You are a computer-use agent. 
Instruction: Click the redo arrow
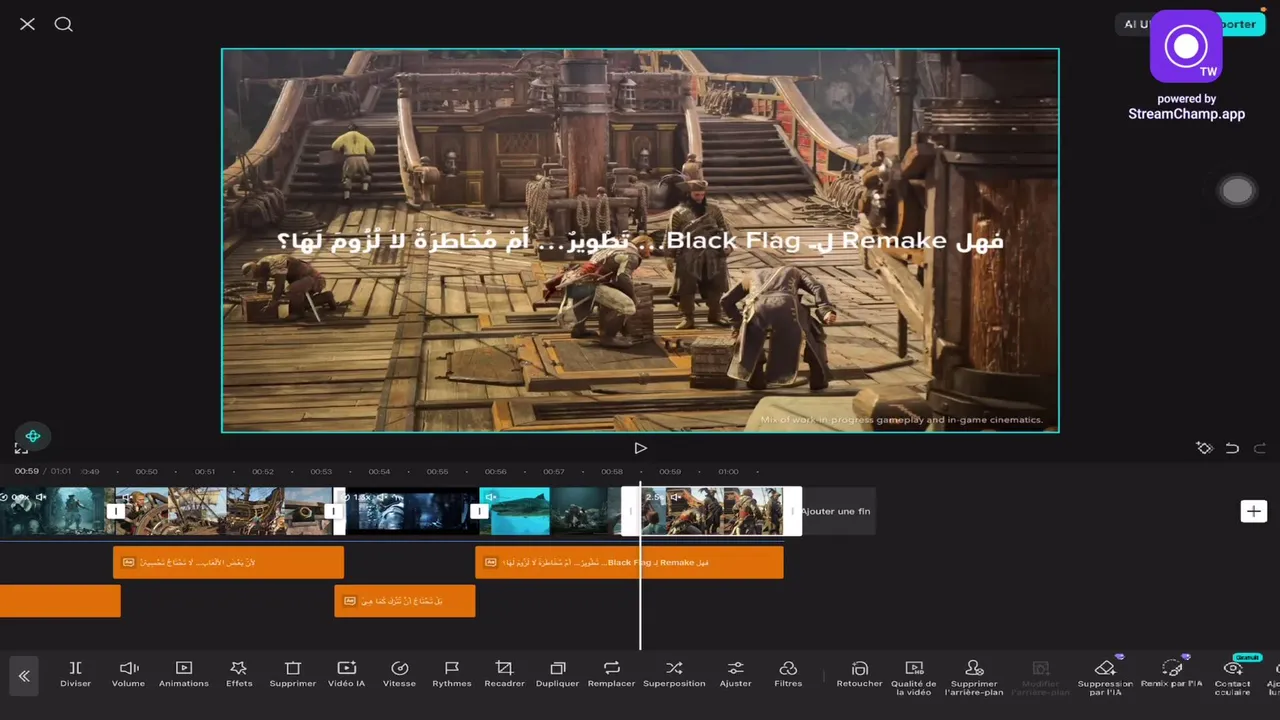(1260, 448)
